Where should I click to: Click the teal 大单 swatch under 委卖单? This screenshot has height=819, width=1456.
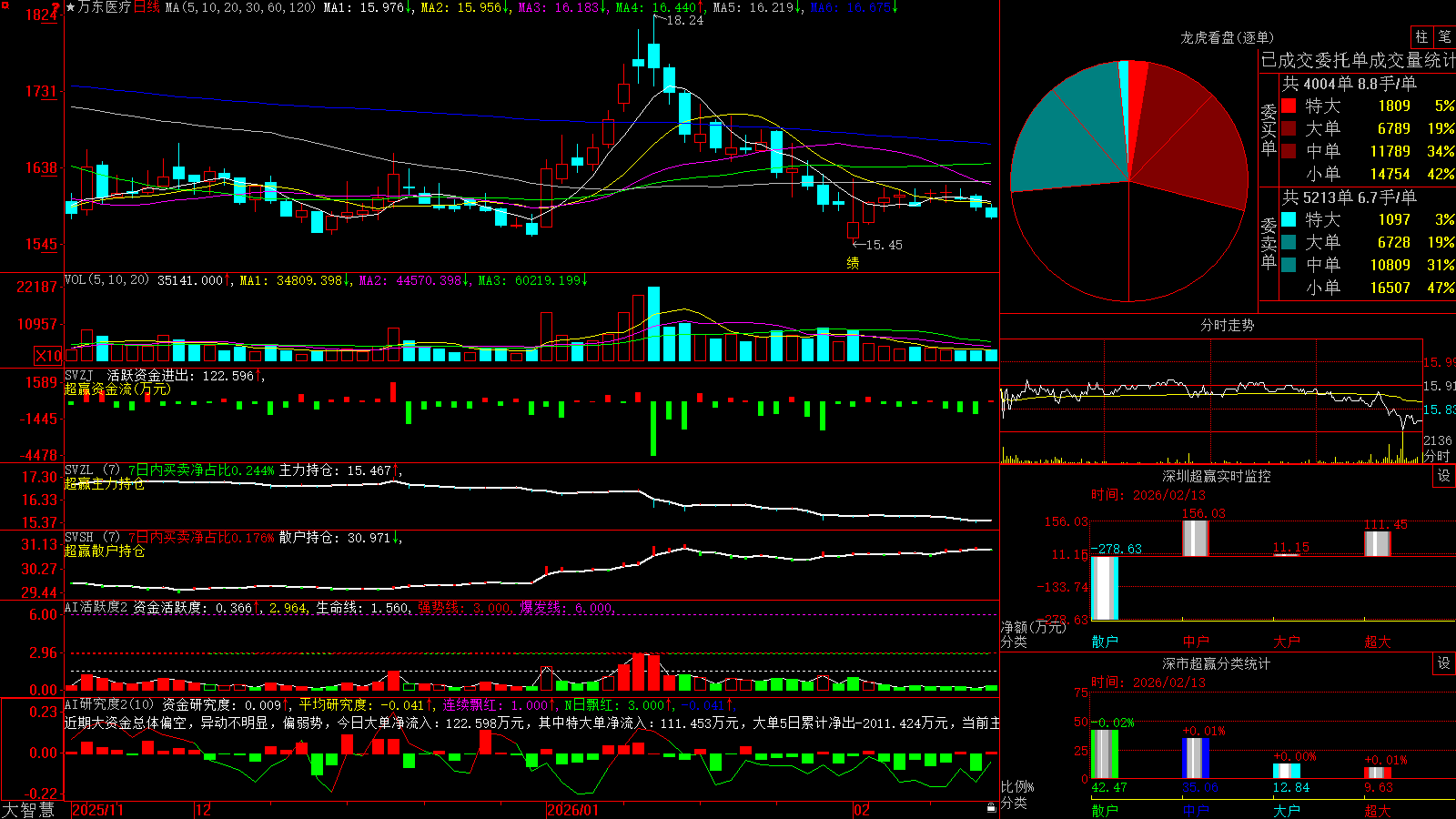click(x=1289, y=242)
